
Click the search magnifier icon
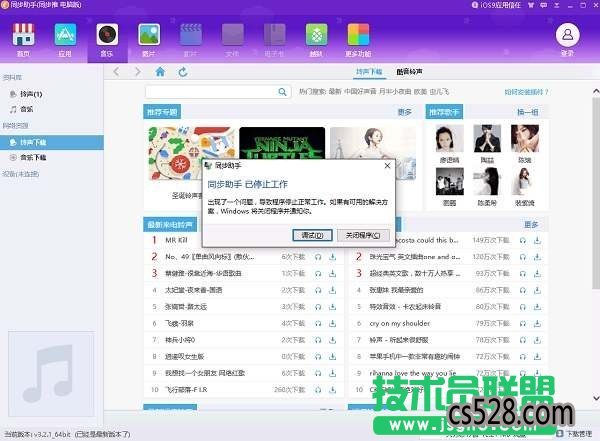282,92
